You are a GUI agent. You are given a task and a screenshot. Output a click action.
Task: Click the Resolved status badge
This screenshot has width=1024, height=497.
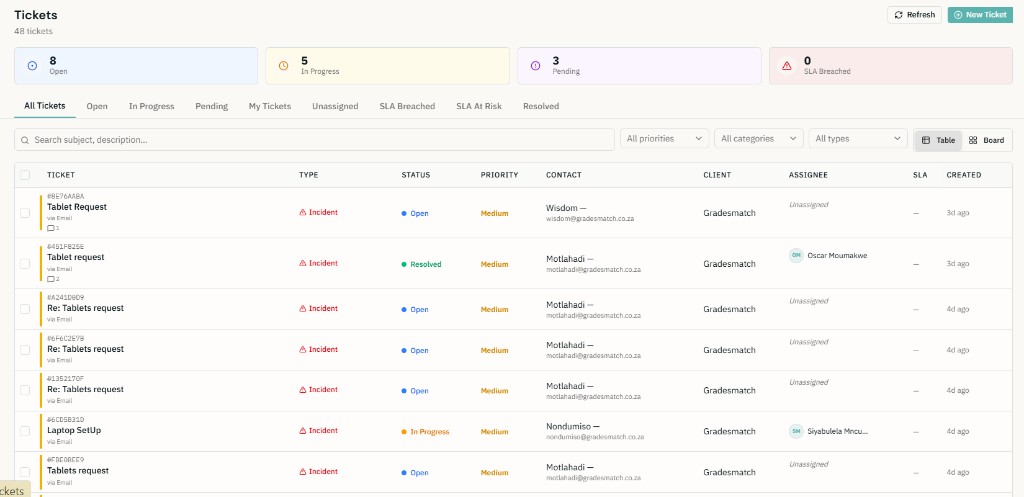click(421, 265)
